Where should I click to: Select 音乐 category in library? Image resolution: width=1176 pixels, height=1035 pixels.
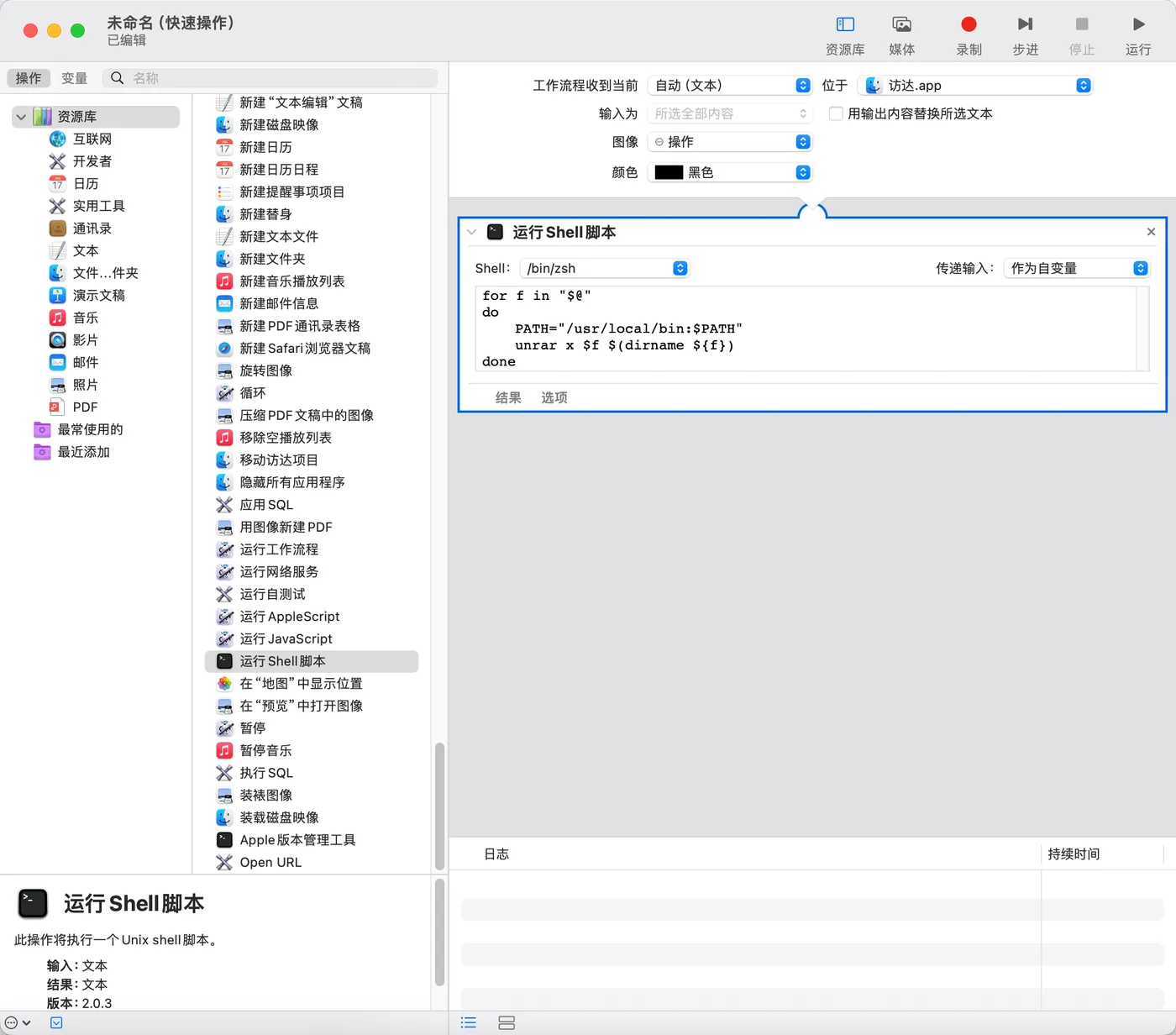86,318
